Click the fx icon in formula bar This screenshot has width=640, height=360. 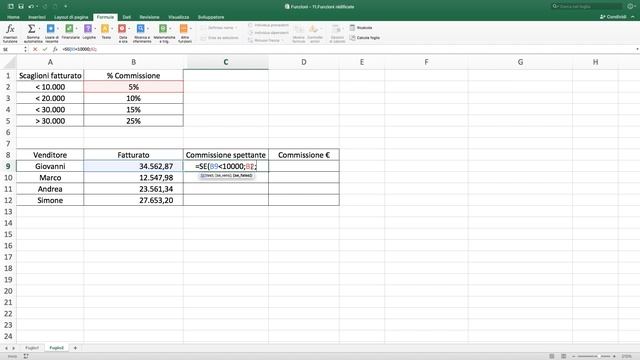point(55,49)
